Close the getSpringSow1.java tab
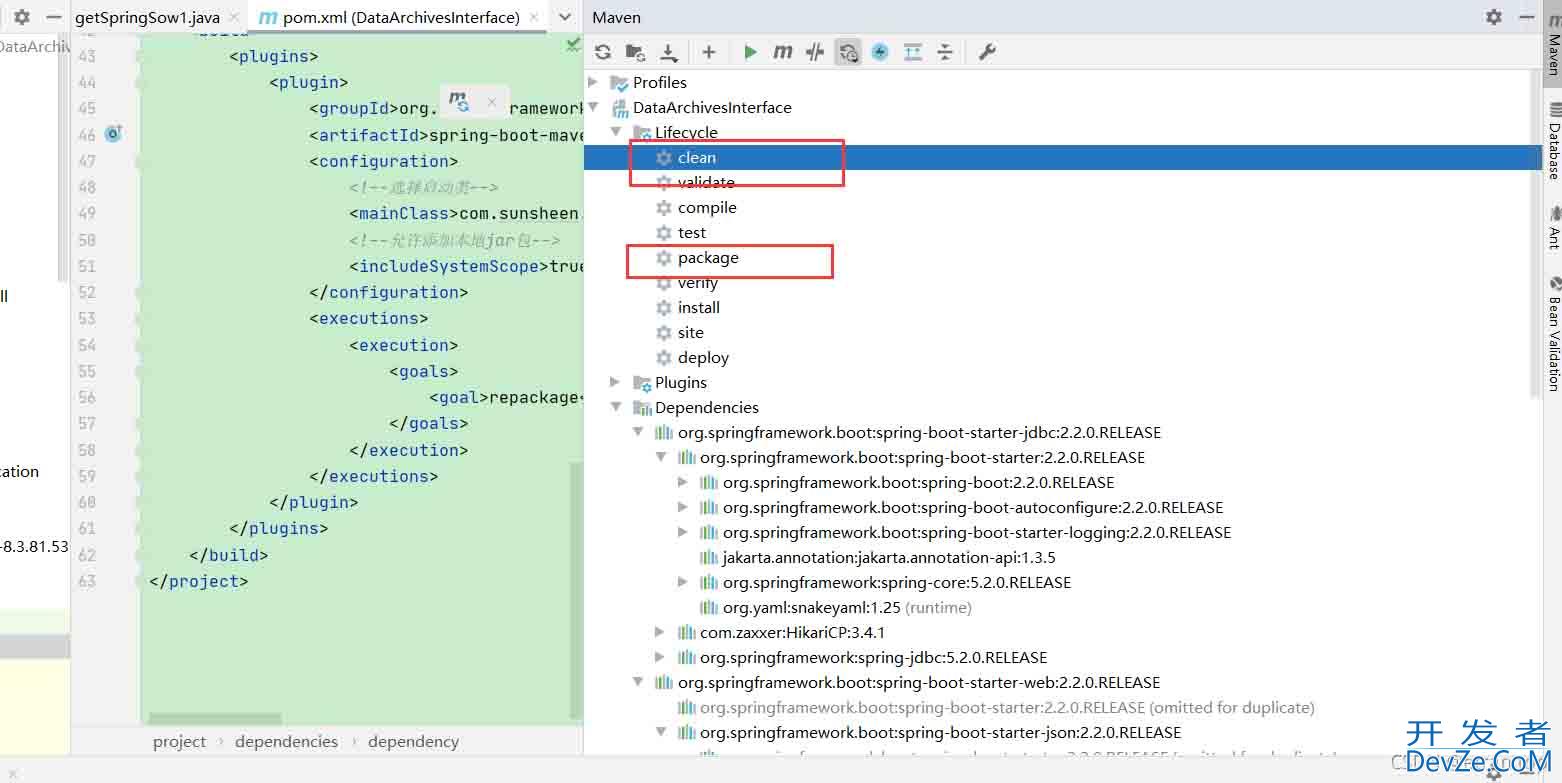The height and width of the screenshot is (783, 1562). [x=234, y=18]
